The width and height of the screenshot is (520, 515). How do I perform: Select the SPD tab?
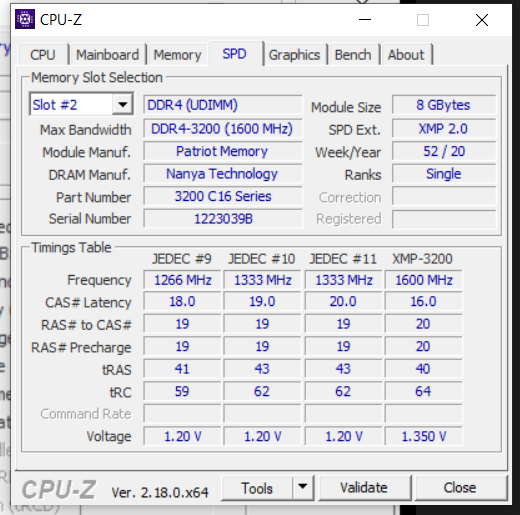pos(235,54)
